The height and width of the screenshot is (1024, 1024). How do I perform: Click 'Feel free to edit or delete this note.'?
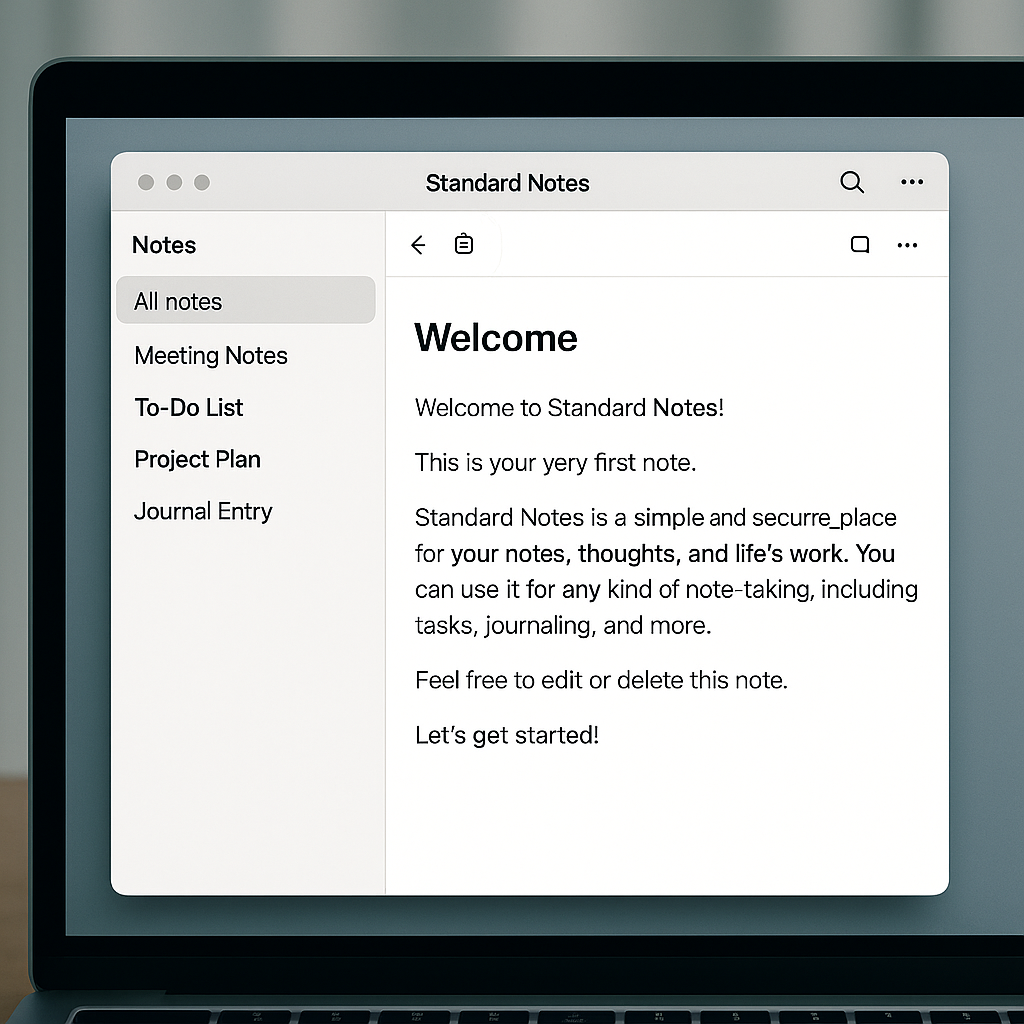(601, 680)
